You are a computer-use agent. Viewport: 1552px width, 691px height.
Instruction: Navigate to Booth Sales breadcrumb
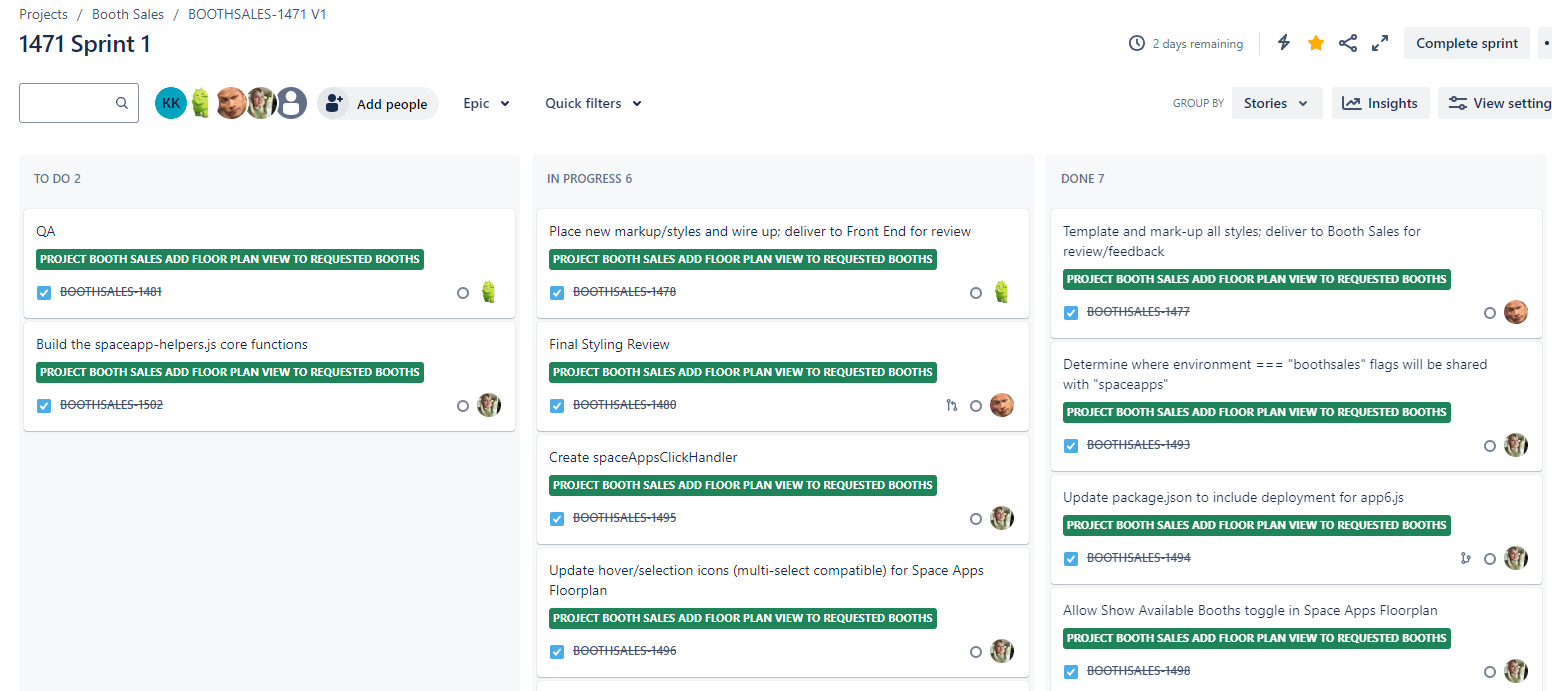tap(128, 14)
